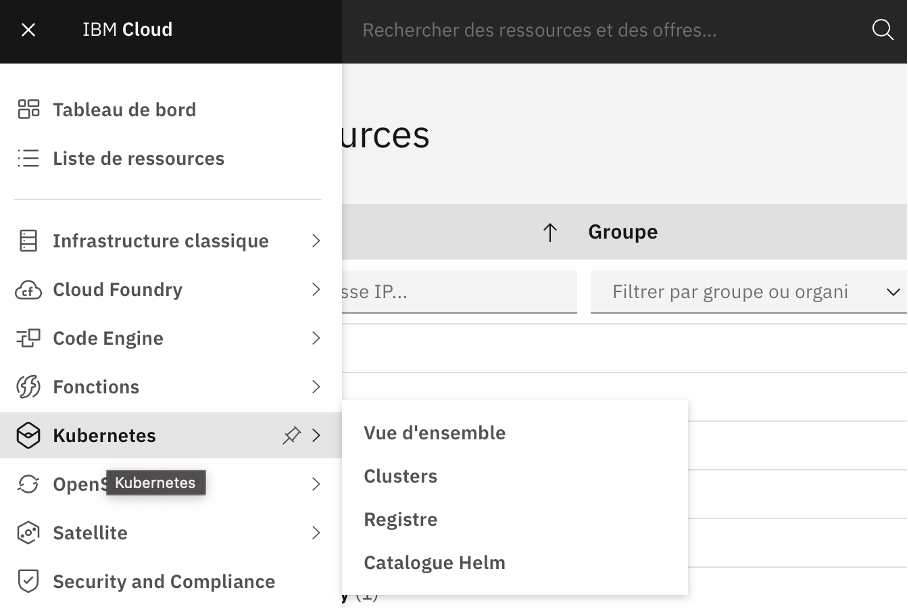Expand the Infrastructure classique chevron
Image resolution: width=908 pixels, height=608 pixels.
[316, 241]
